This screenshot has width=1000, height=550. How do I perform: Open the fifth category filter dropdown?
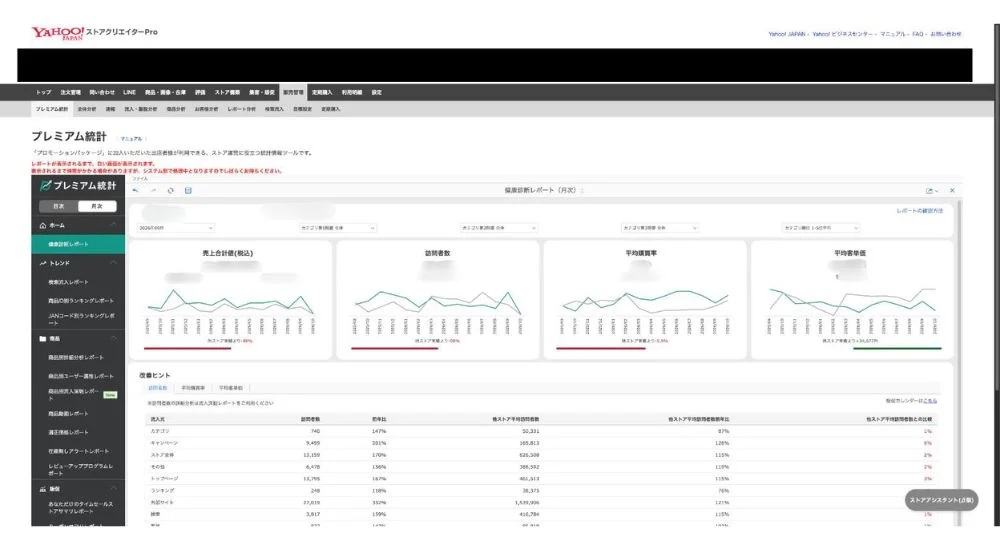tap(821, 228)
